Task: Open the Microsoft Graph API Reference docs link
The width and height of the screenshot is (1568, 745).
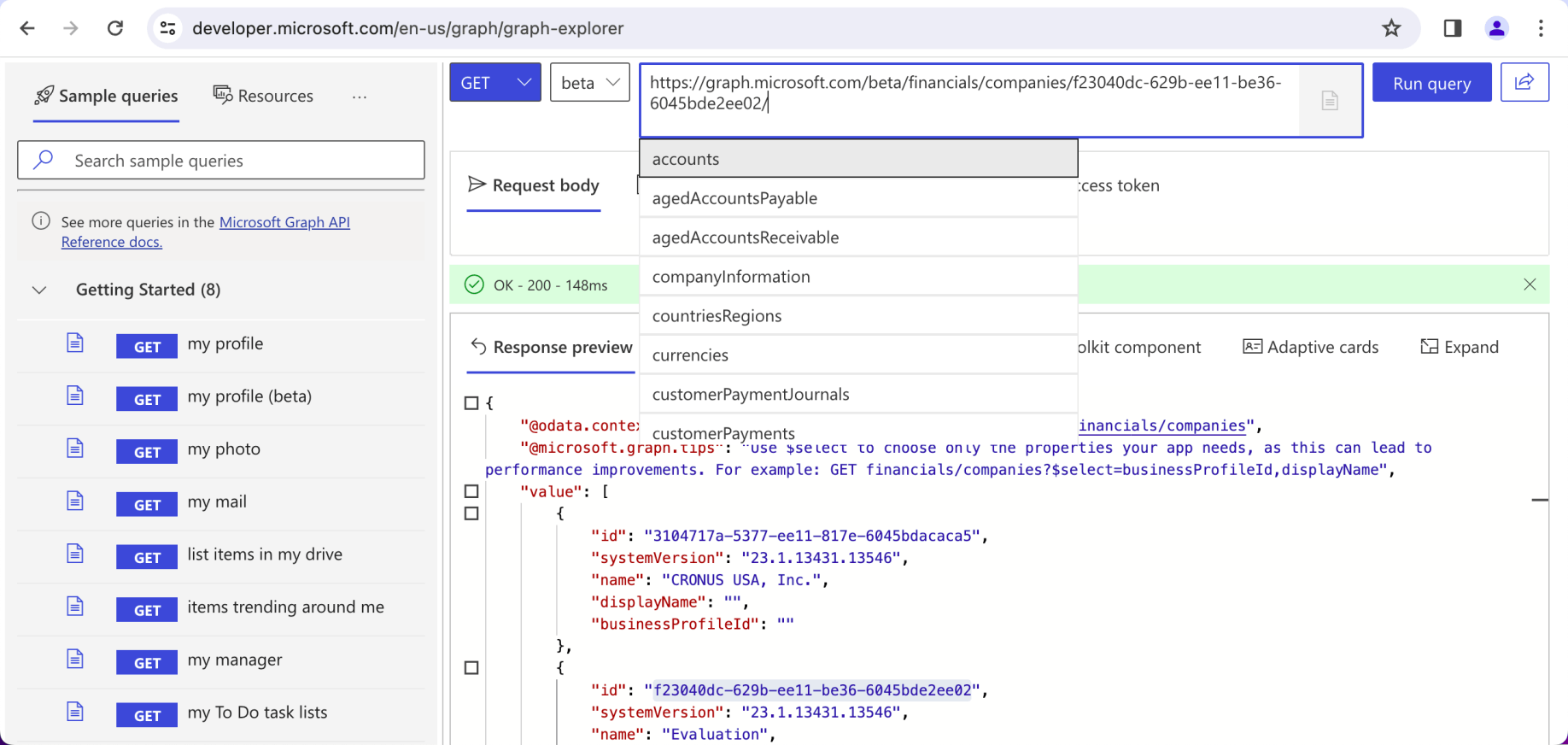Action: pyautogui.click(x=284, y=222)
